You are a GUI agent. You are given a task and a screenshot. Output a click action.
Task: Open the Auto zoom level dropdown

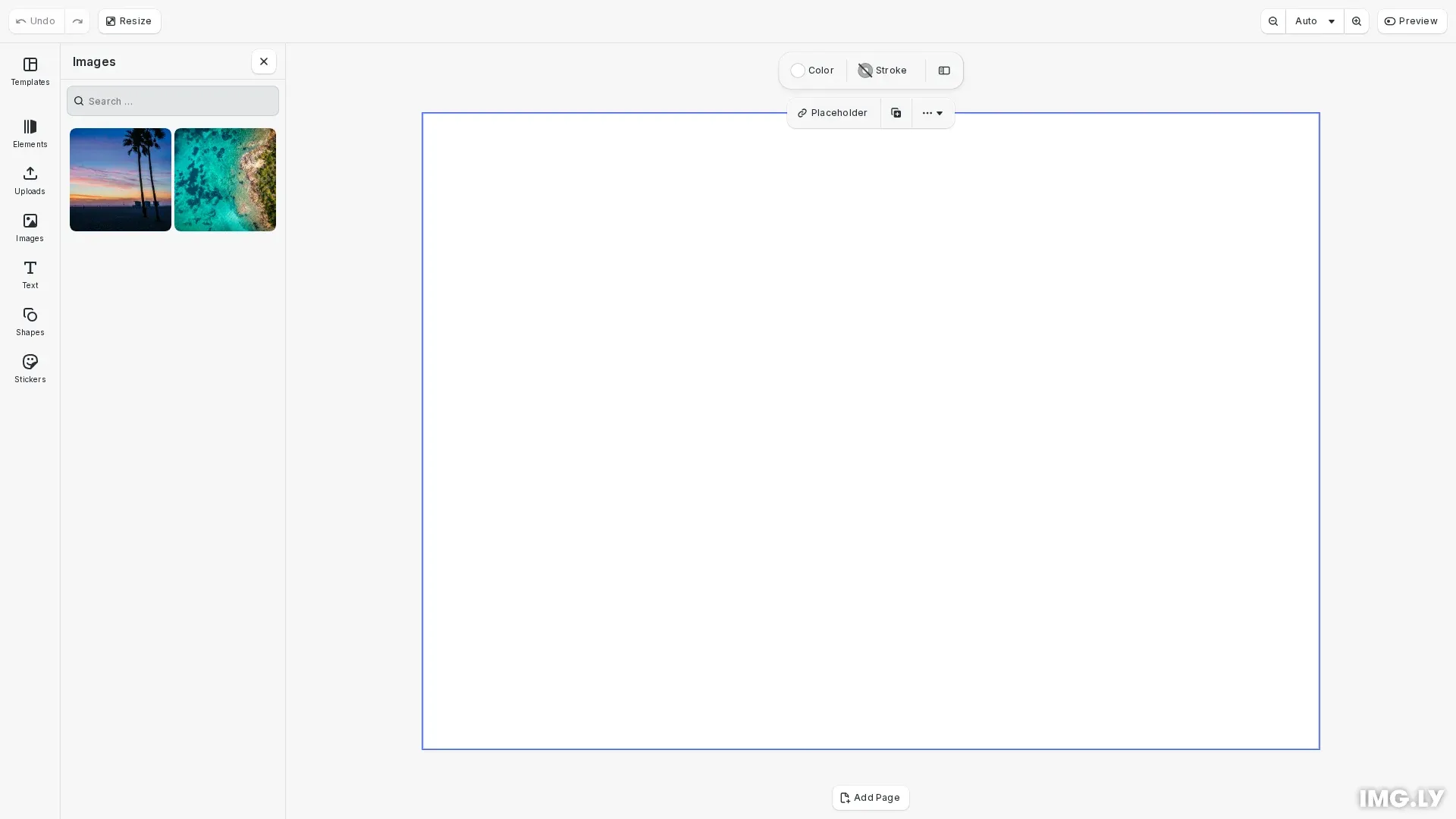1314,21
